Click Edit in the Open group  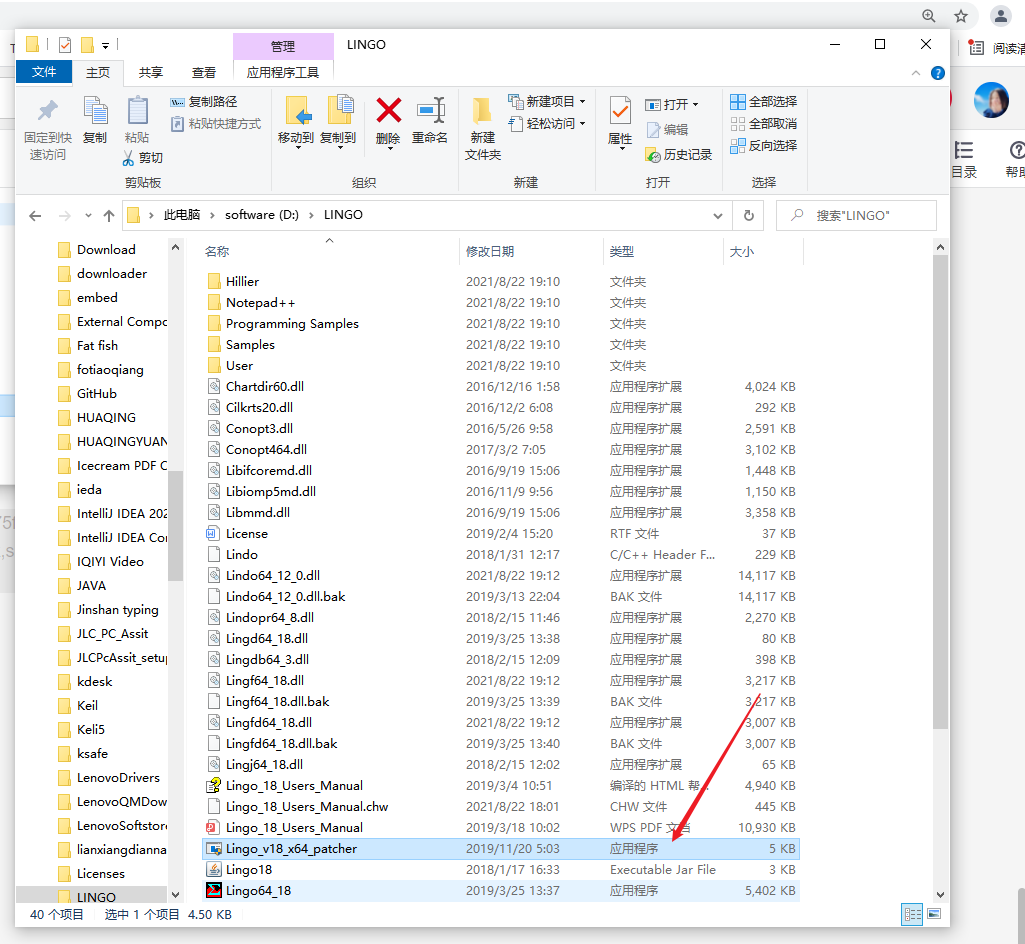(667, 129)
